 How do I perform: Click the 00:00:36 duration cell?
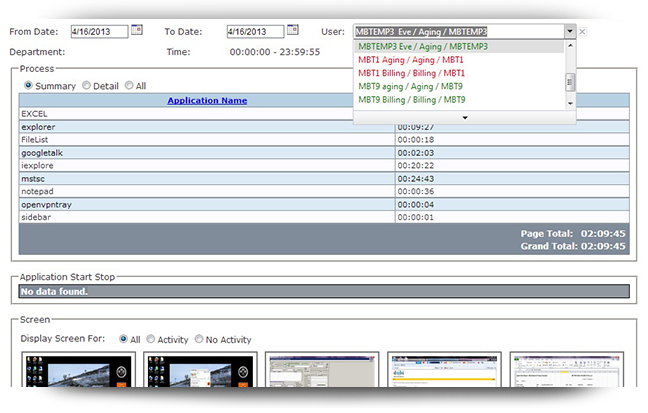tap(512, 191)
